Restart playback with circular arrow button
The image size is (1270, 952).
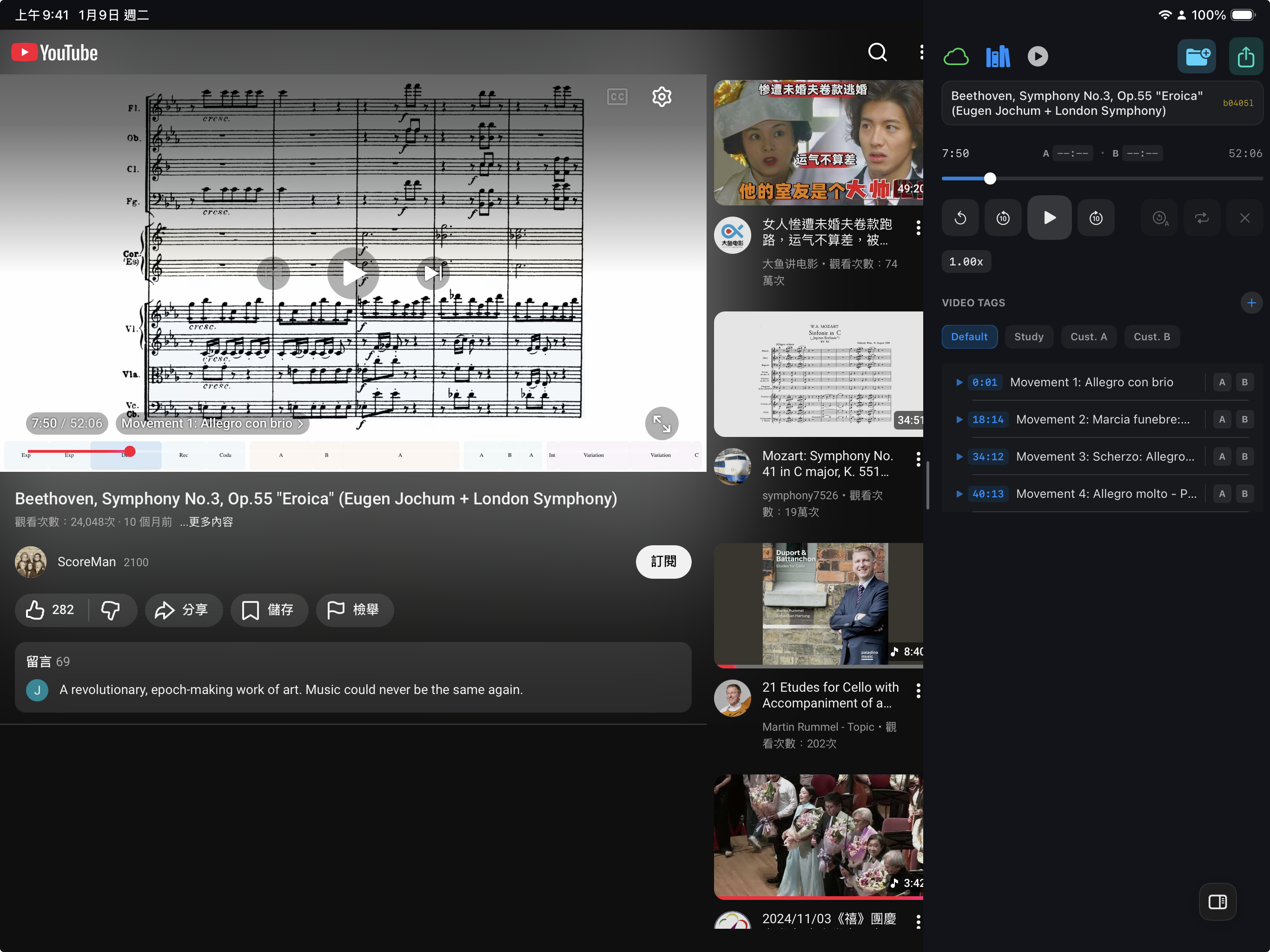click(x=960, y=218)
